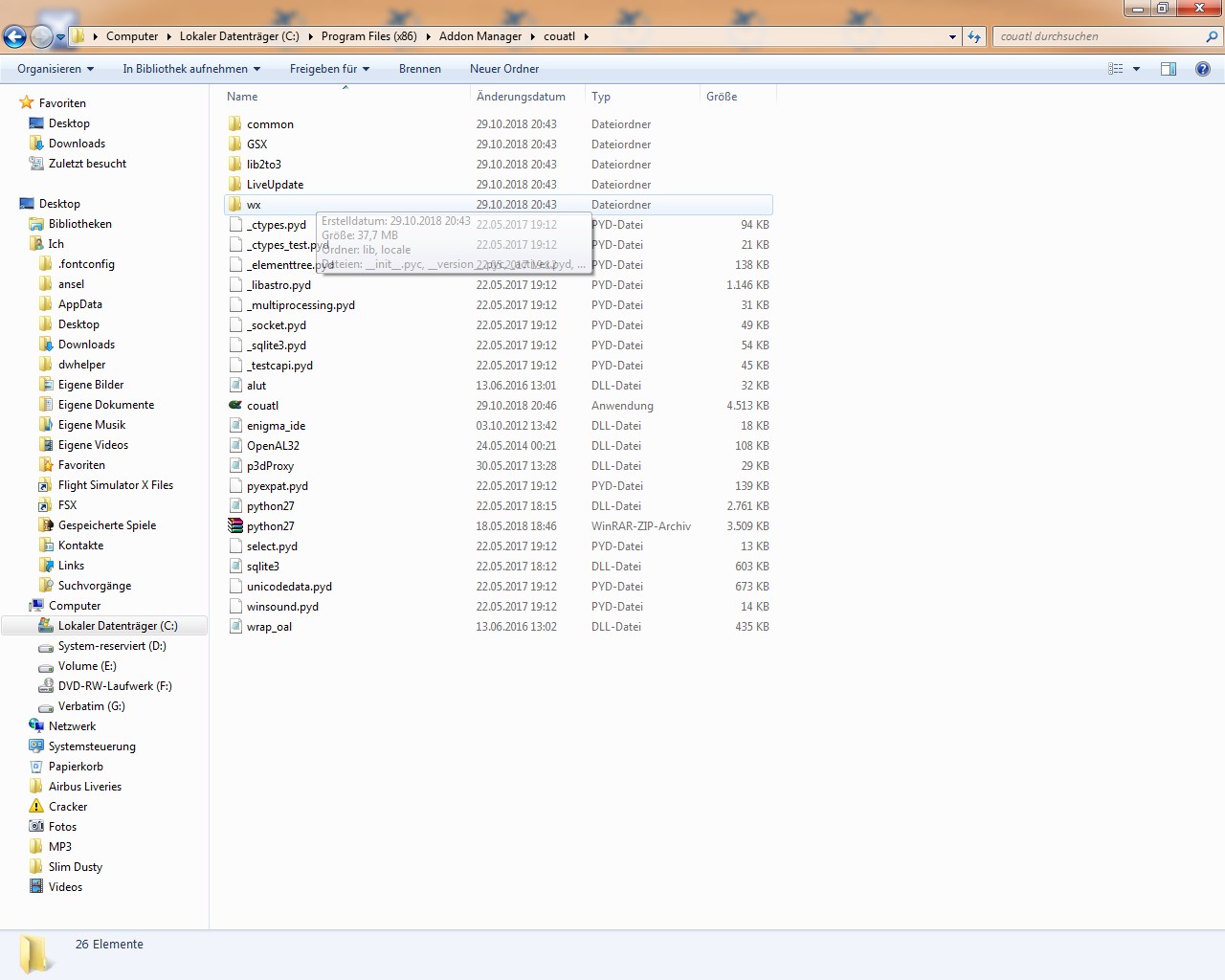Click the couatl durchsuchen search field
1225x980 pixels.
click(x=1101, y=36)
